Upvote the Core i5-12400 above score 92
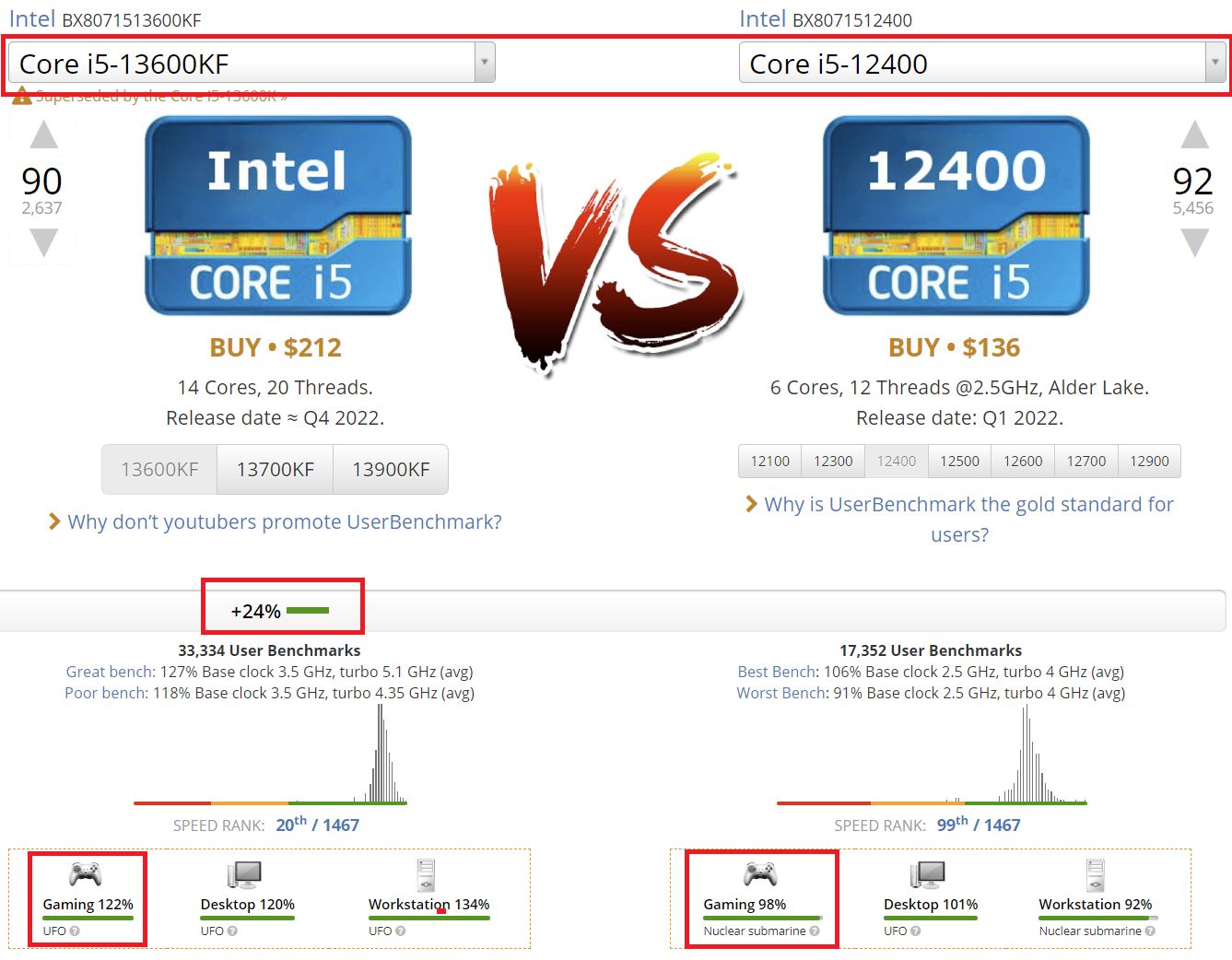The image size is (1232, 960). 1194,135
